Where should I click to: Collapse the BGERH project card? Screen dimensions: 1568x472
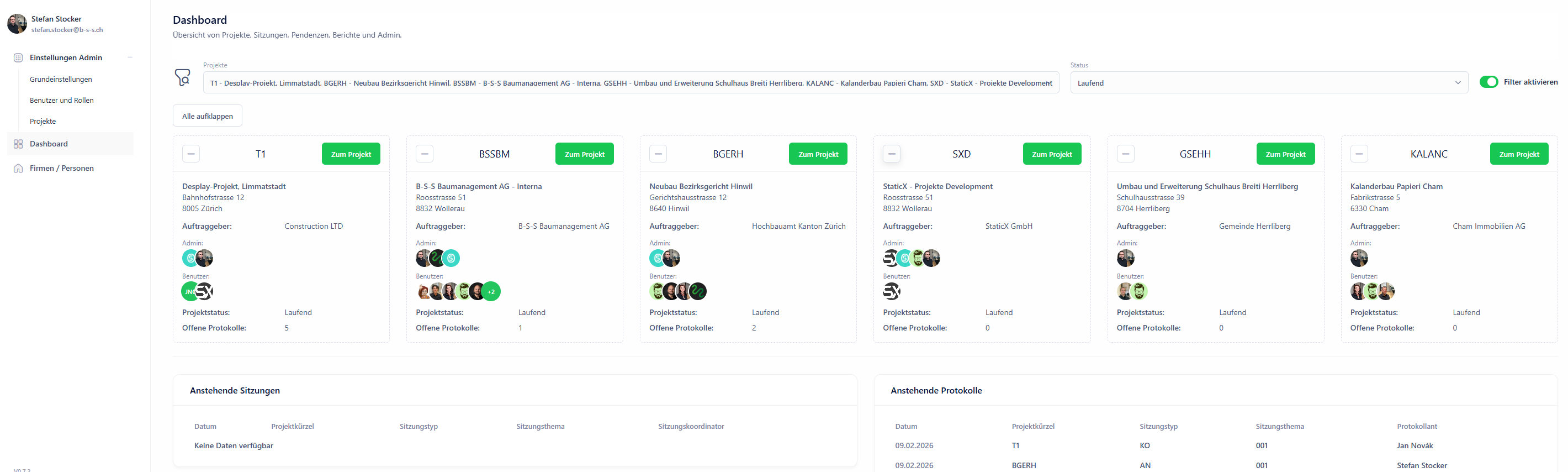pos(658,154)
